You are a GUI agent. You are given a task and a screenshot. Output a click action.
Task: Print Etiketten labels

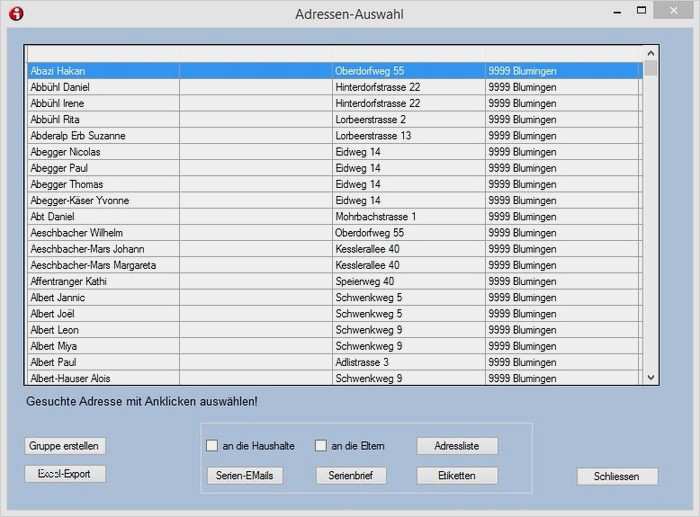point(457,476)
